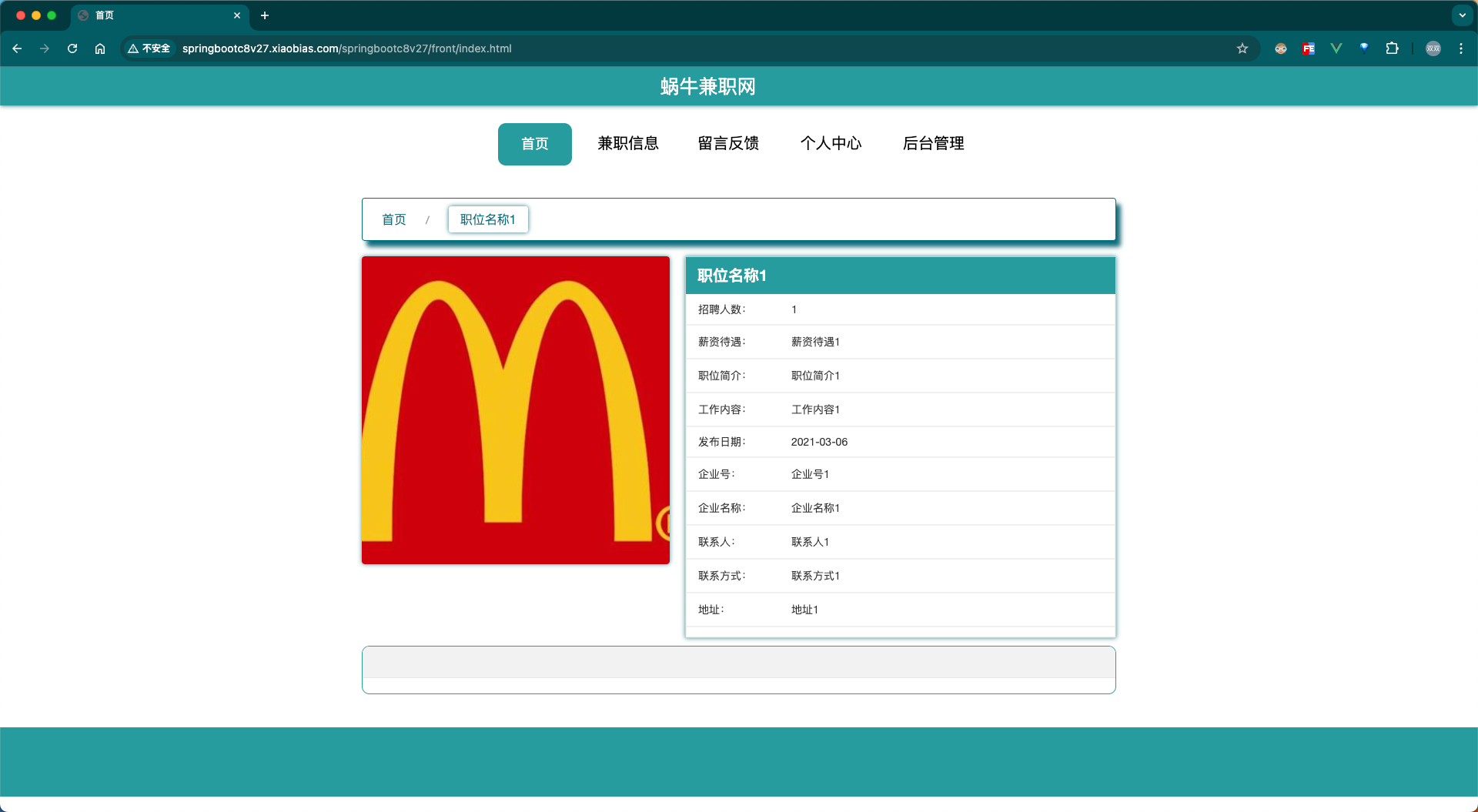The height and width of the screenshot is (812, 1478).
Task: Select the 首页 navigation tab
Action: pos(535,144)
